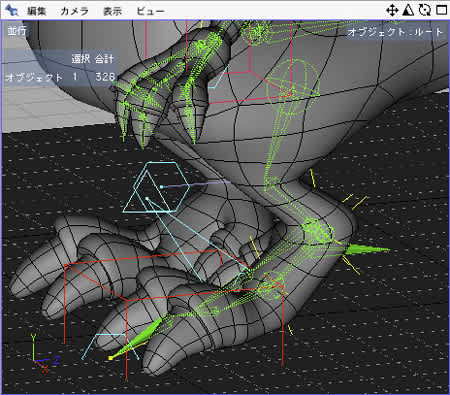Select the zoom view triangle icon
This screenshot has height=395, width=450.
click(x=408, y=10)
